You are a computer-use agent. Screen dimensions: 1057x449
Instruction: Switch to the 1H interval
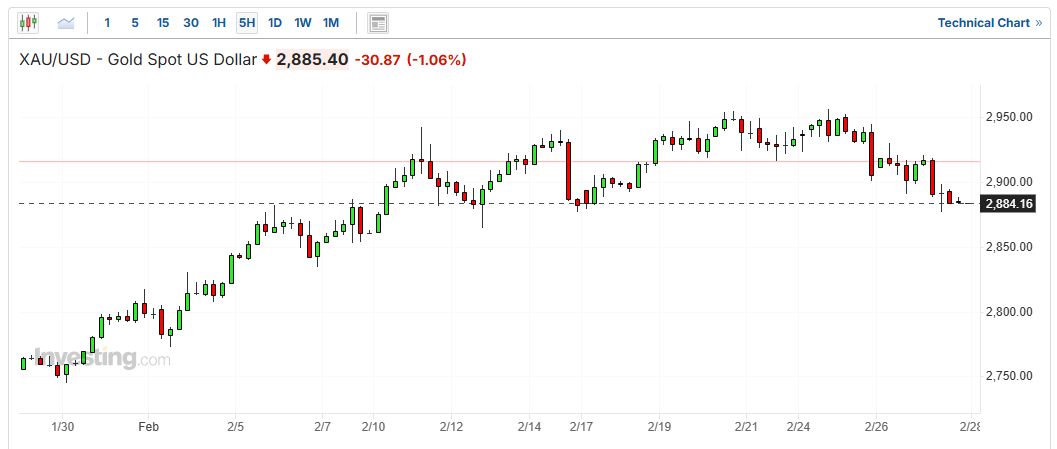(219, 23)
